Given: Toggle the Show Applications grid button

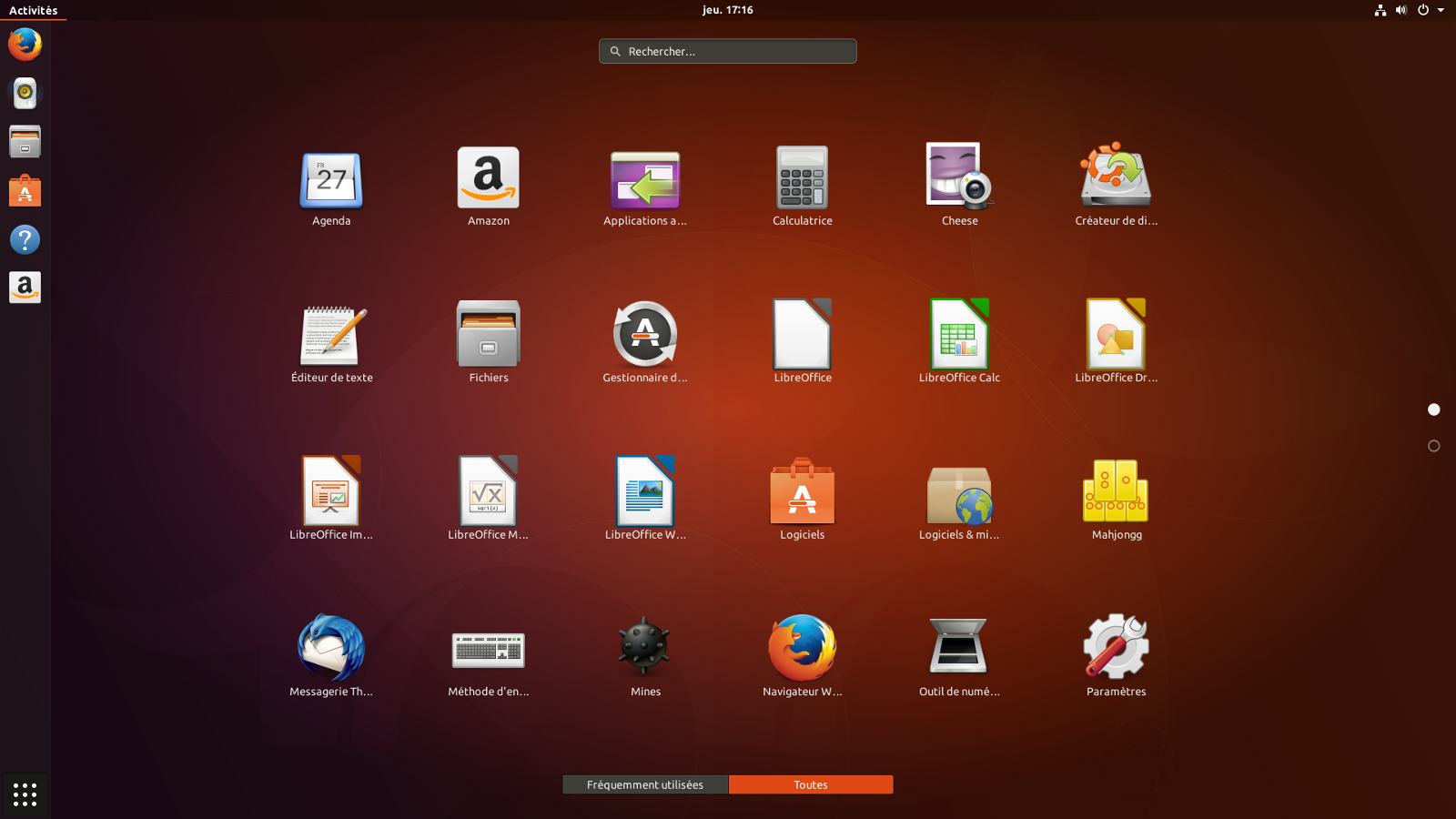Looking at the screenshot, I should coord(25,794).
